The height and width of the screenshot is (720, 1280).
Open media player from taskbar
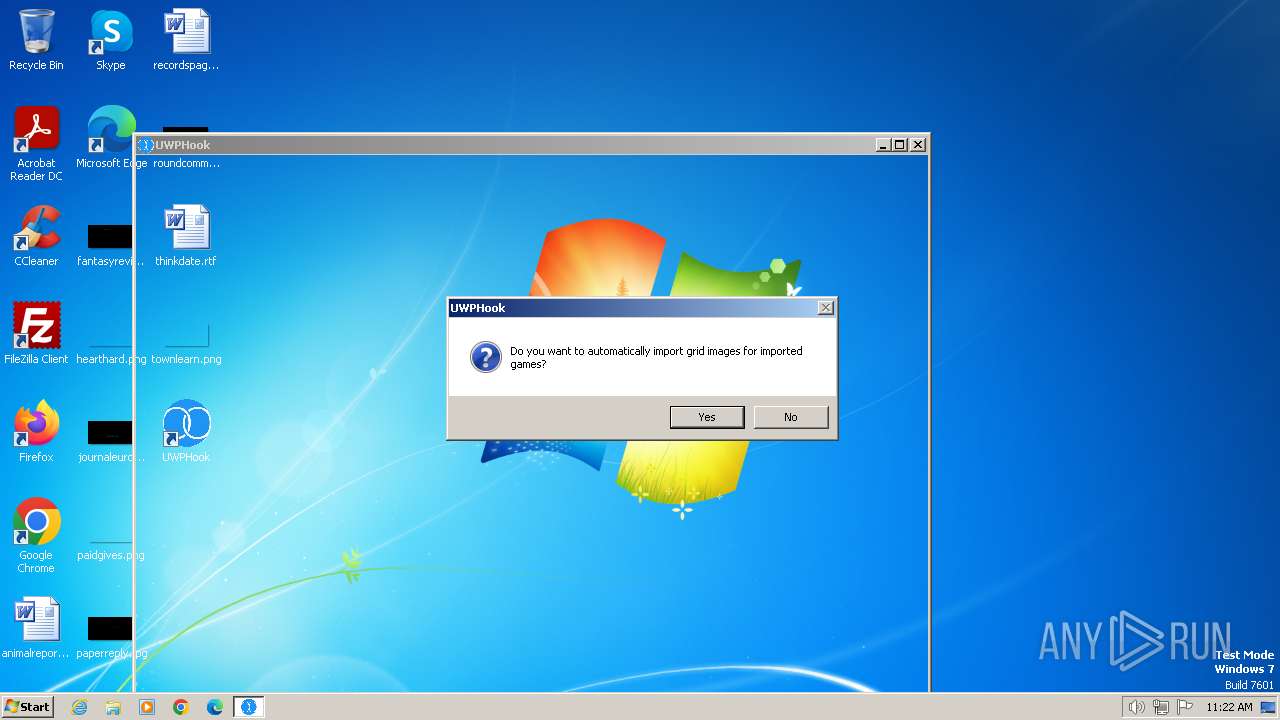(x=147, y=707)
